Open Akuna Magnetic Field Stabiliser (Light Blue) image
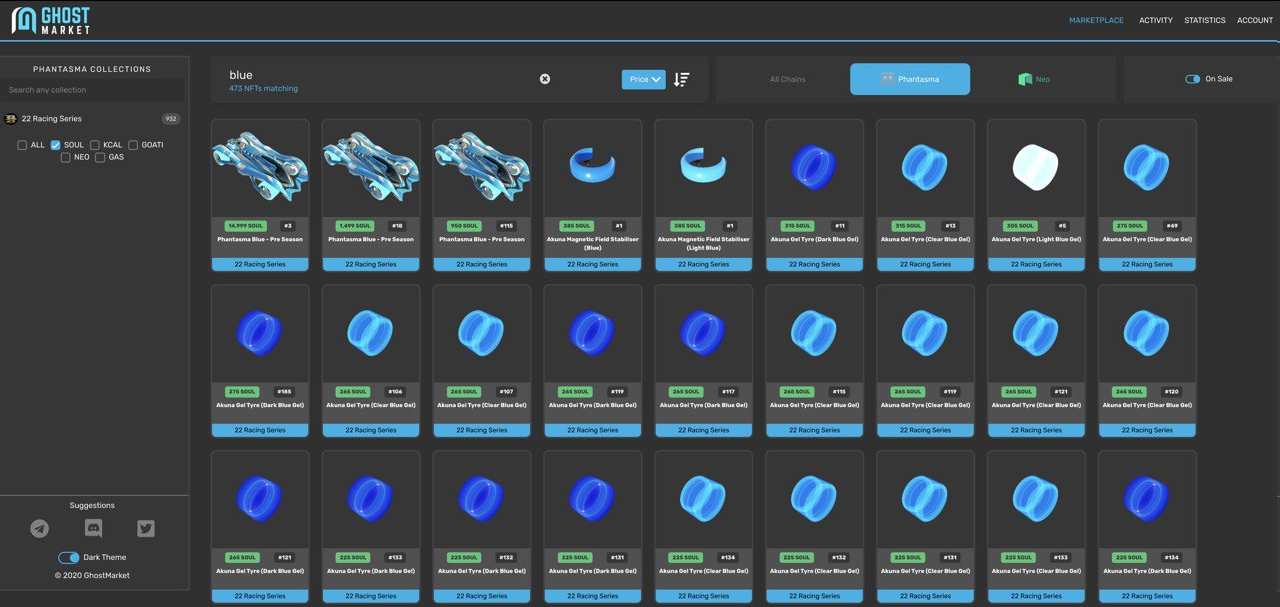 [704, 168]
